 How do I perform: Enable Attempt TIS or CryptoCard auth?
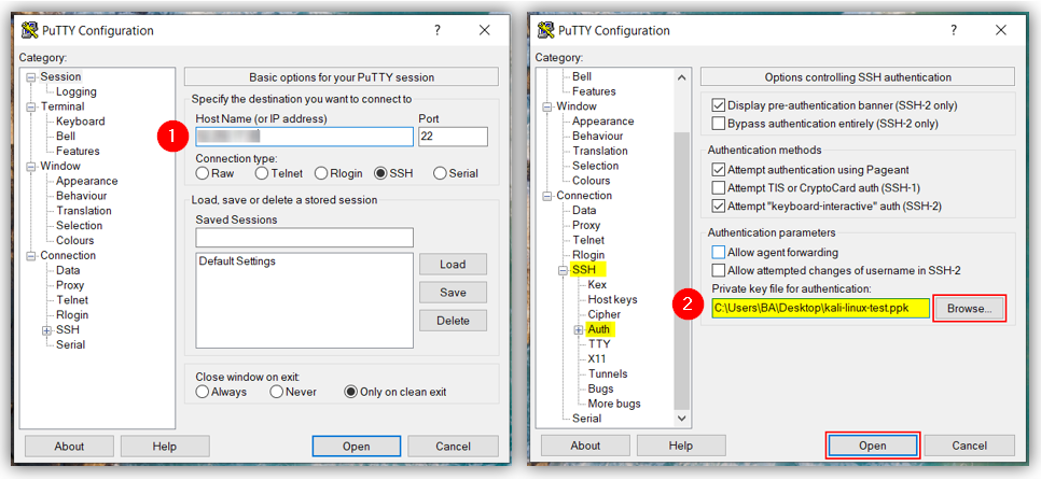[718, 188]
